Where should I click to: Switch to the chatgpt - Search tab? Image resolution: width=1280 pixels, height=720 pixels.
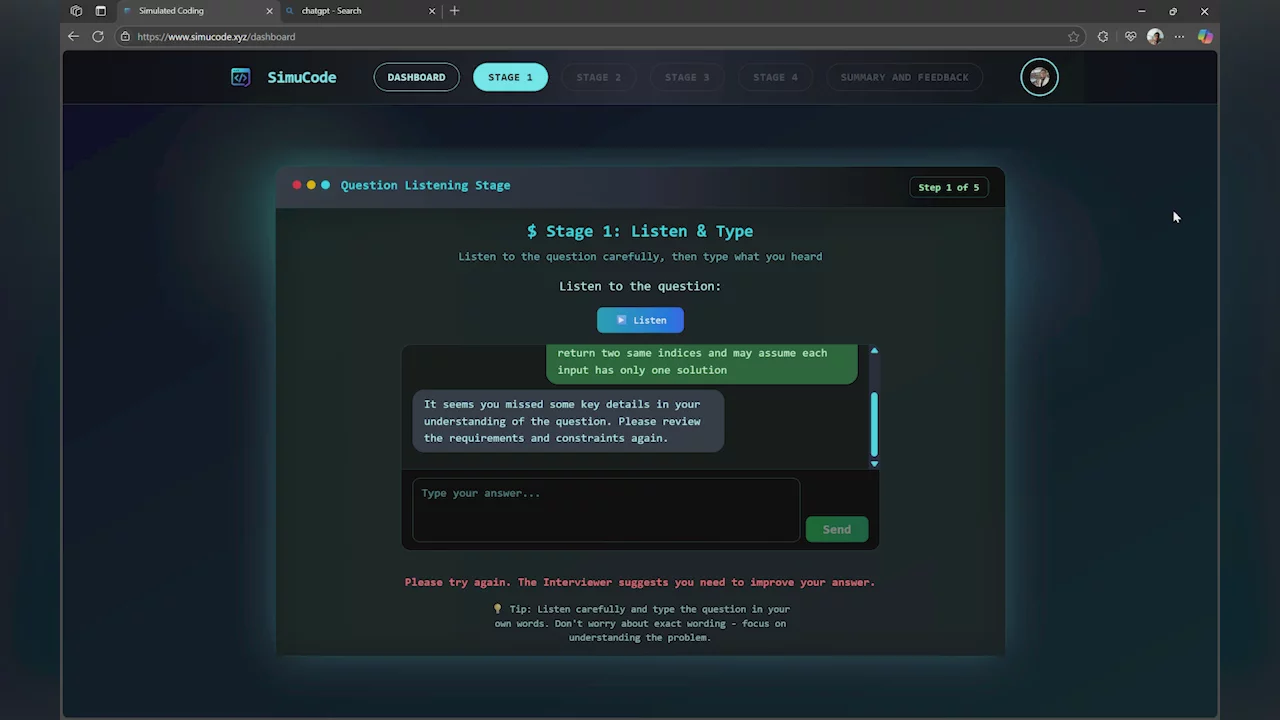pos(360,11)
